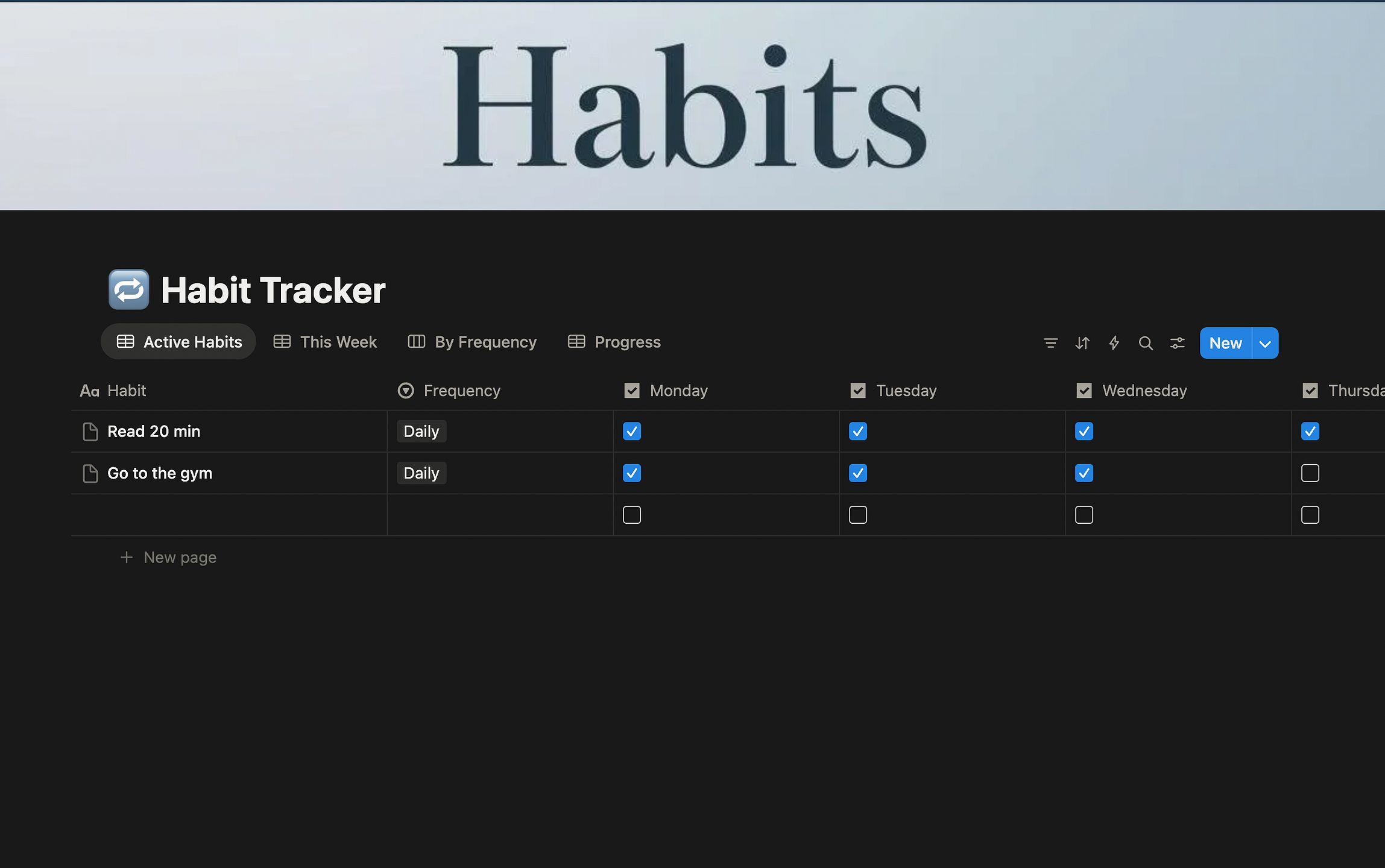Click the empty Habit name cell

[229, 515]
